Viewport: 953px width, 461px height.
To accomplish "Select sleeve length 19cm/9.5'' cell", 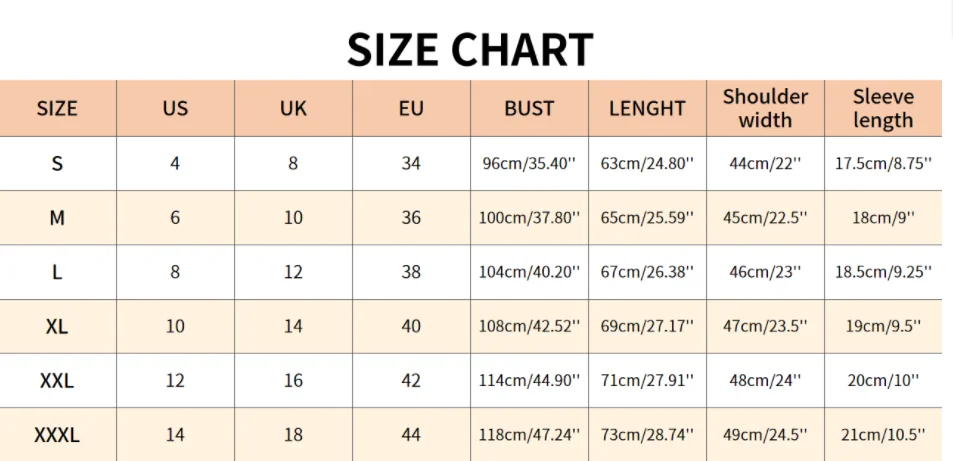I will pyautogui.click(x=883, y=326).
